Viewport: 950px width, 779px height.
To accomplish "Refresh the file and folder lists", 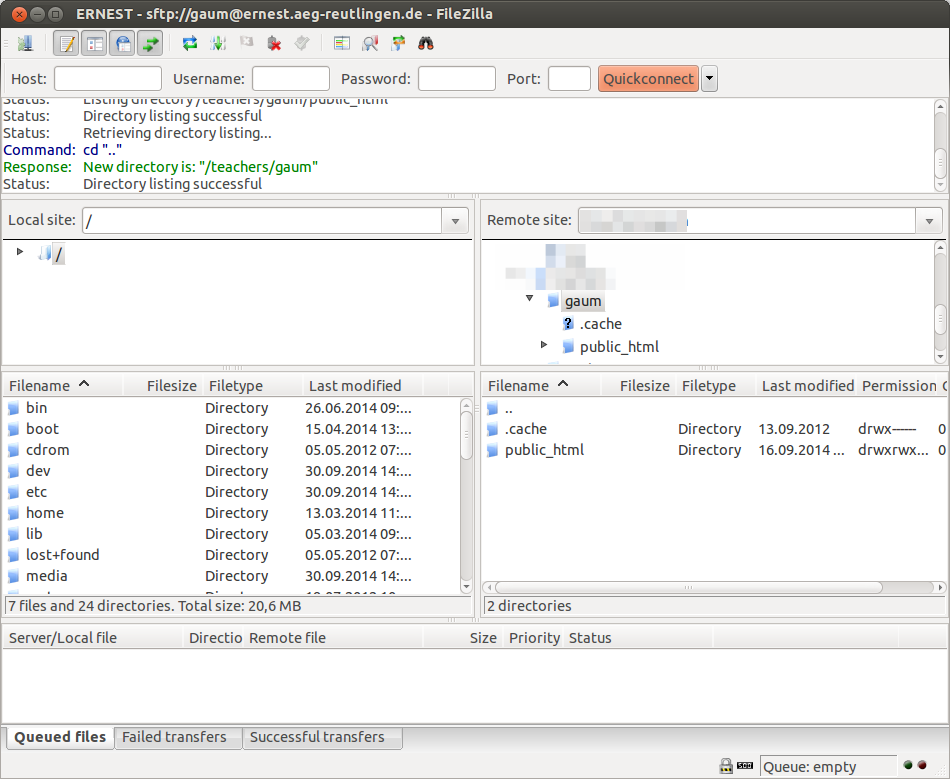I will (188, 43).
